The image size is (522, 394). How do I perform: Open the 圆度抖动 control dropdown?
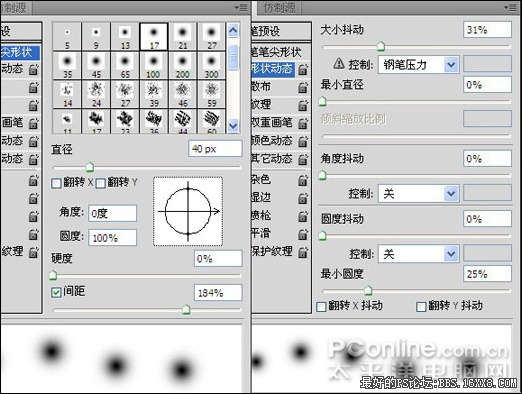tap(418, 255)
